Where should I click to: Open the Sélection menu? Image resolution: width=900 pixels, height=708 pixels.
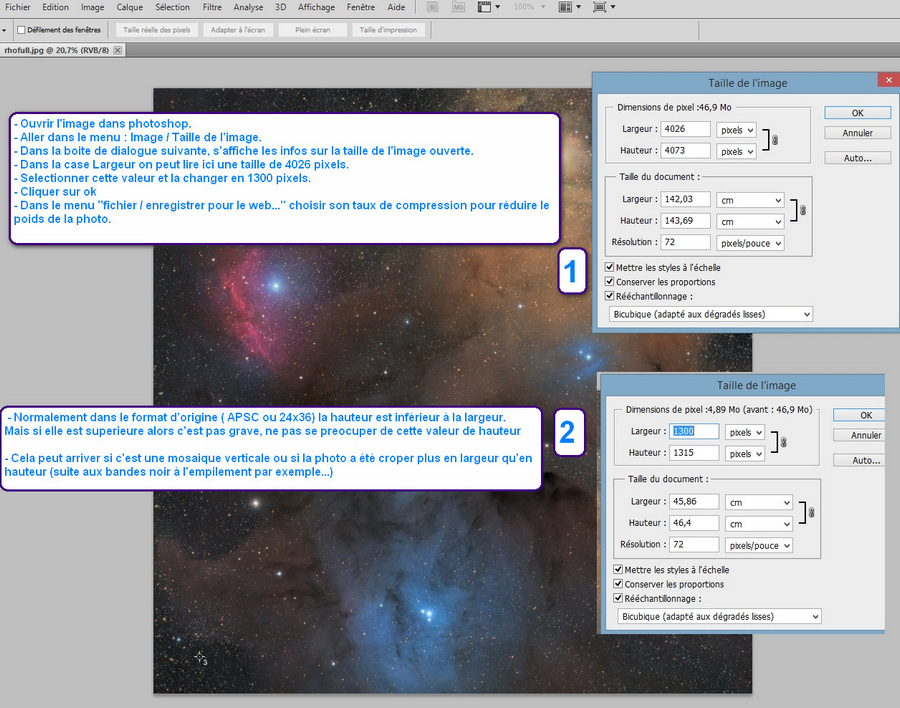172,7
